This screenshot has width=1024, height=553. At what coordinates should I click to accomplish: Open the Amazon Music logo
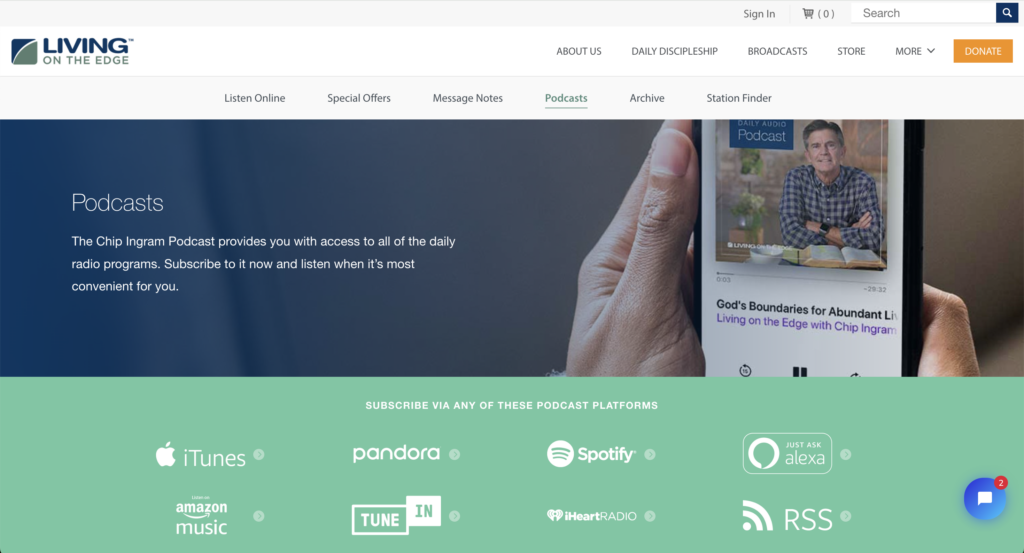201,516
